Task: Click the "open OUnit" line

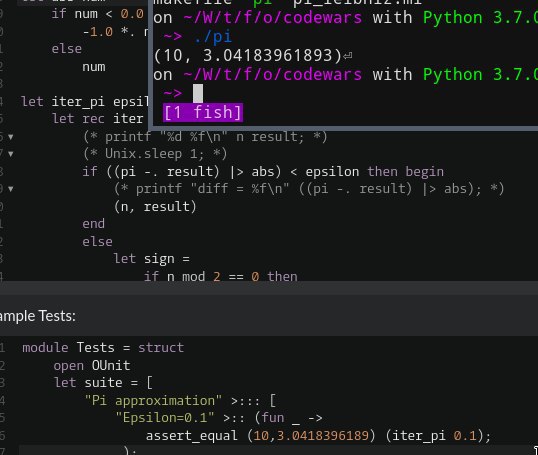Action: point(92,365)
